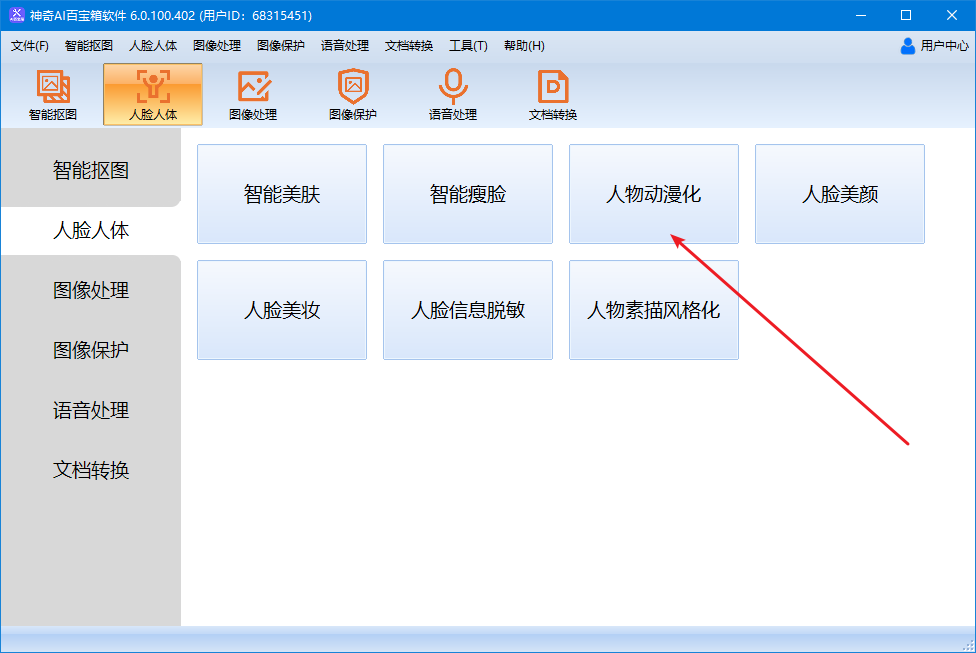The height and width of the screenshot is (653, 976).
Task: Launch the 人脸美妆 function
Action: pos(282,310)
